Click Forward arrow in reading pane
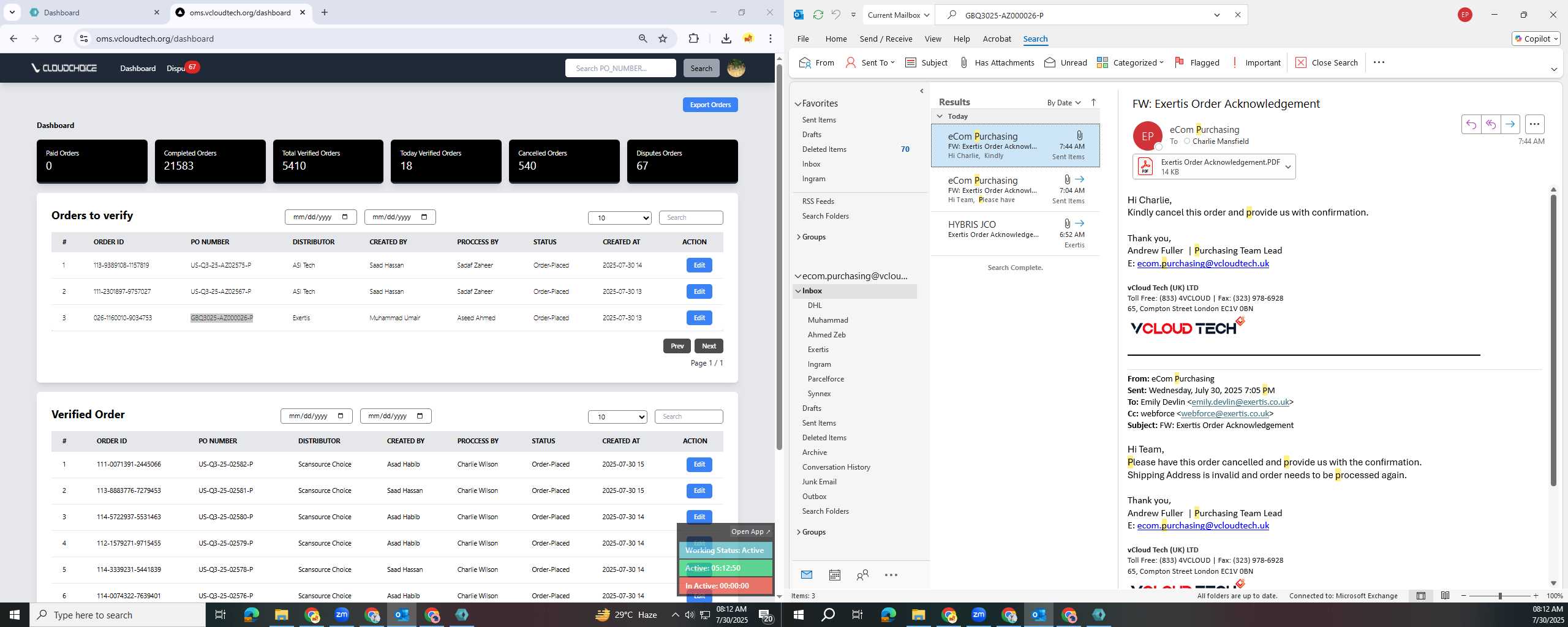1568x627 pixels. click(x=1510, y=124)
